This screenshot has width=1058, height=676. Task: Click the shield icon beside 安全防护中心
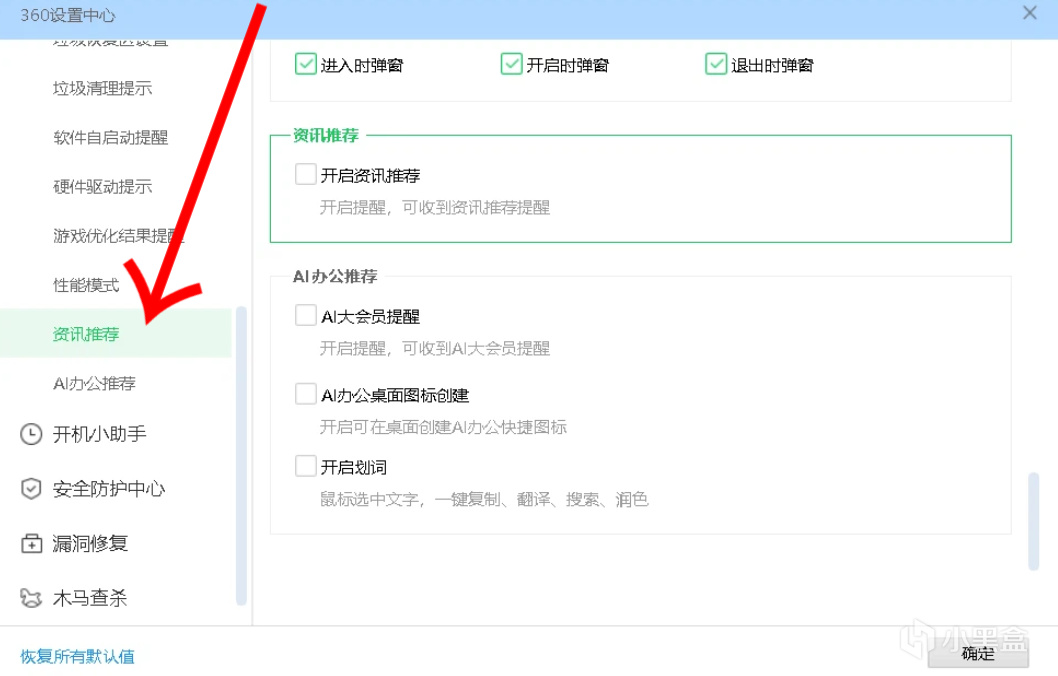coord(31,488)
